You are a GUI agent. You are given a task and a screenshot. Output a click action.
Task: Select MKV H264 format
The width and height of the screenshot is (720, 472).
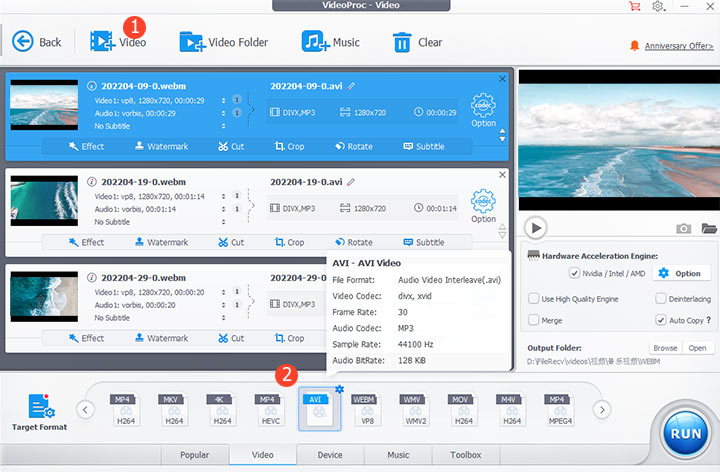[x=174, y=410]
